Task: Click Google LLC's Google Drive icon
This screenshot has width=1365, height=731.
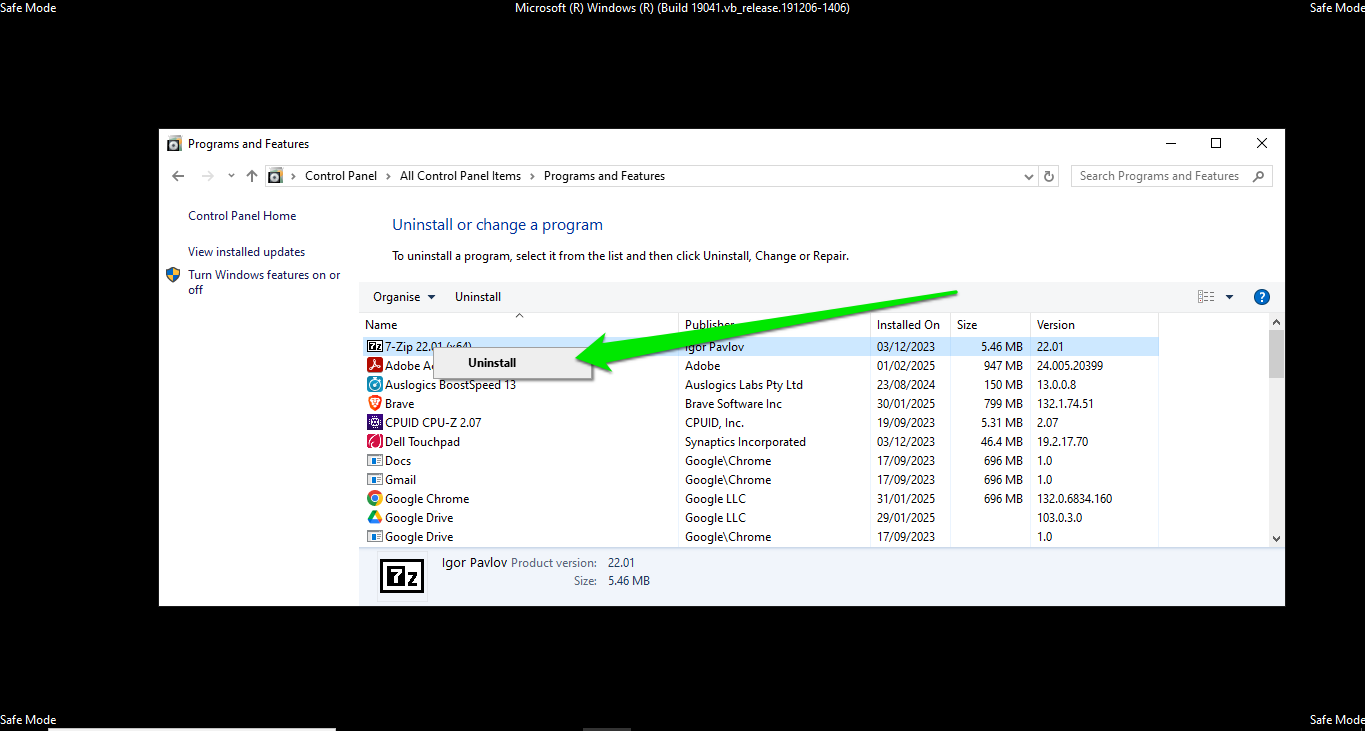Action: [375, 518]
